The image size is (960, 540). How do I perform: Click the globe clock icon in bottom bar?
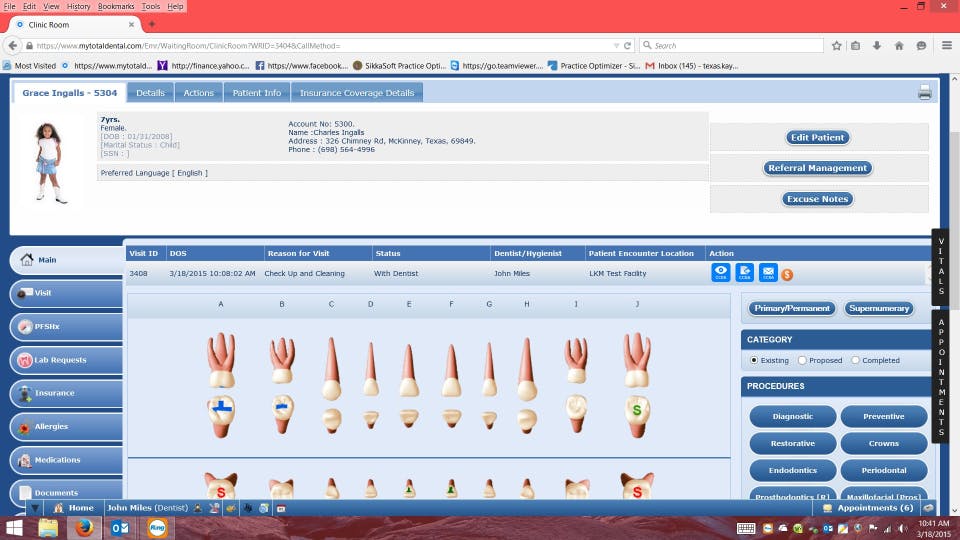coord(264,508)
